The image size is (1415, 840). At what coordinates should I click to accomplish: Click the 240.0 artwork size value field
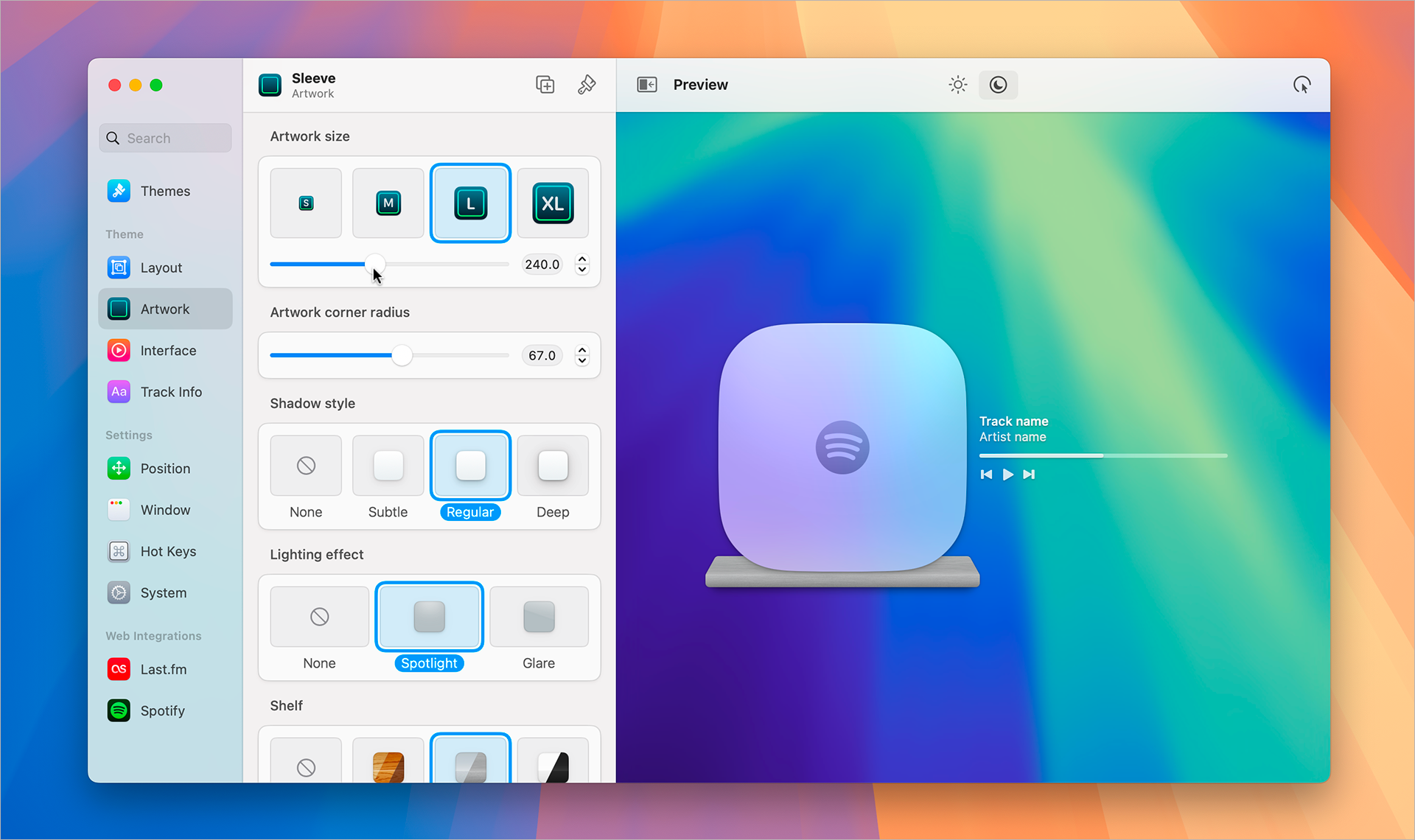point(542,264)
